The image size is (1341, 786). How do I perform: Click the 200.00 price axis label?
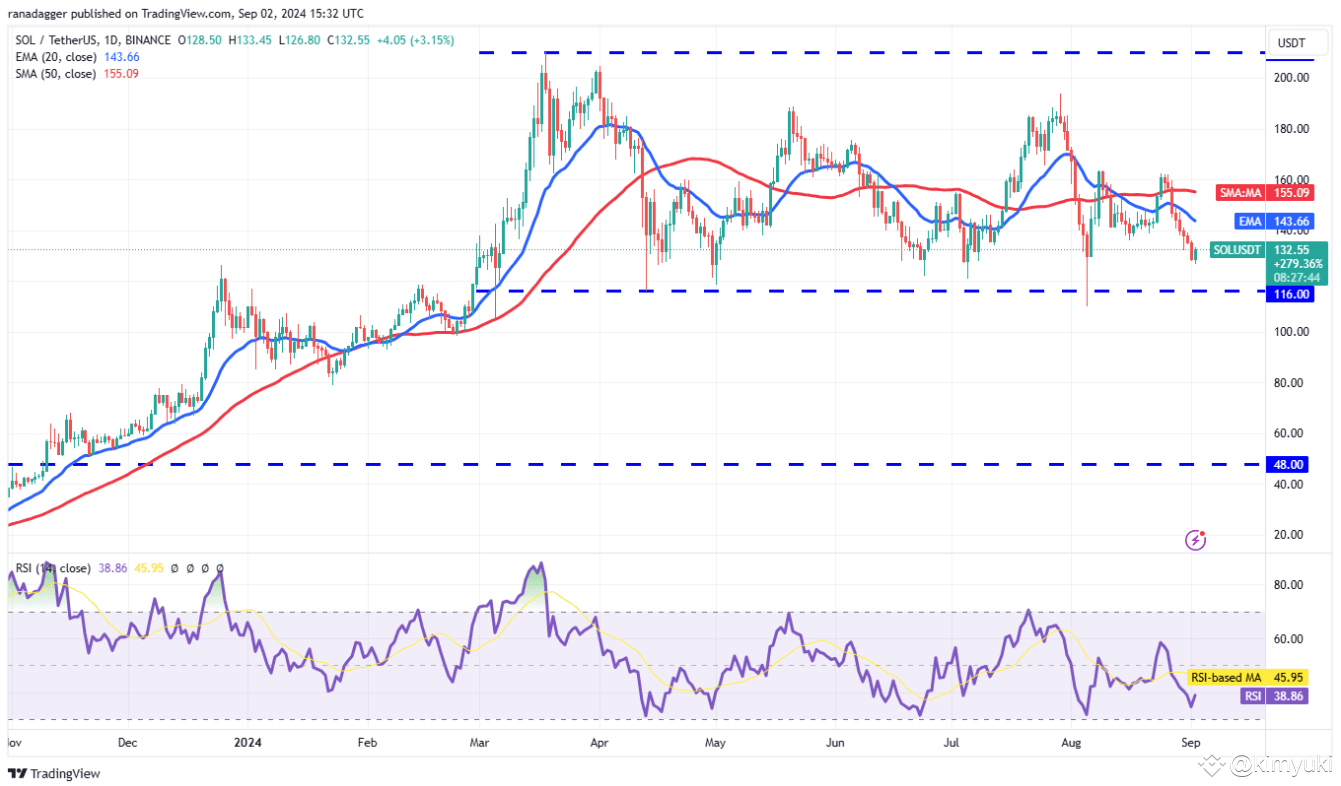1292,77
